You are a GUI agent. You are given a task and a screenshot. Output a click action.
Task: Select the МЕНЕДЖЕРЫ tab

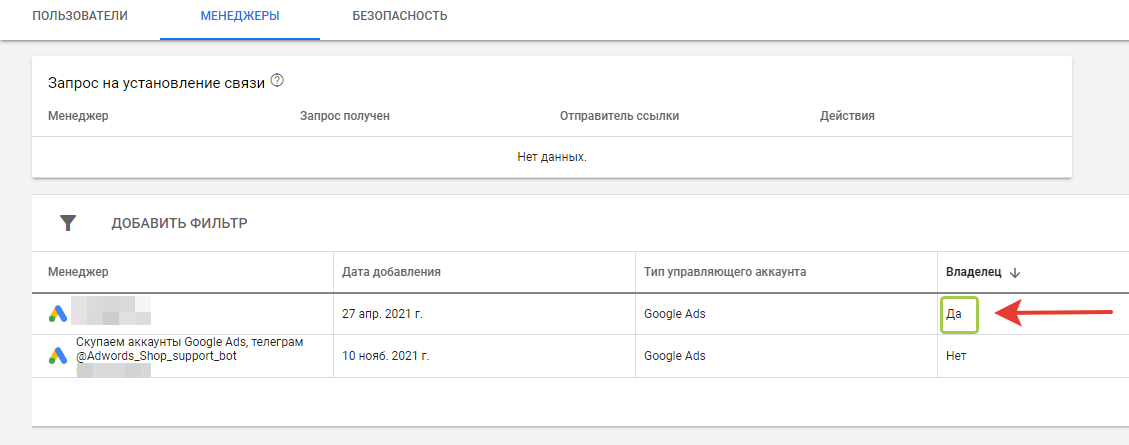coord(239,16)
